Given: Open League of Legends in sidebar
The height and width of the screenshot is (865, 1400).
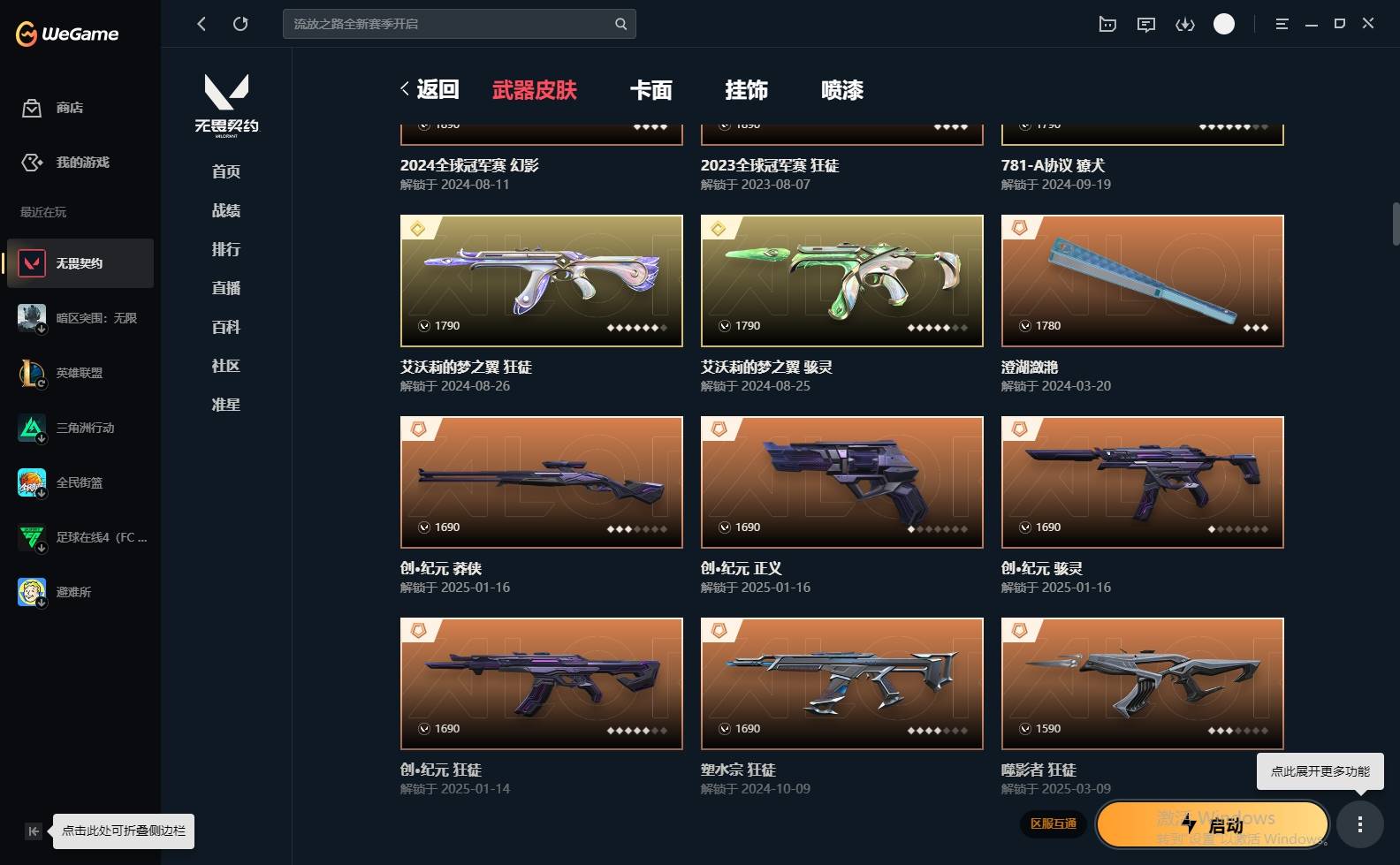Looking at the screenshot, I should click(80, 373).
